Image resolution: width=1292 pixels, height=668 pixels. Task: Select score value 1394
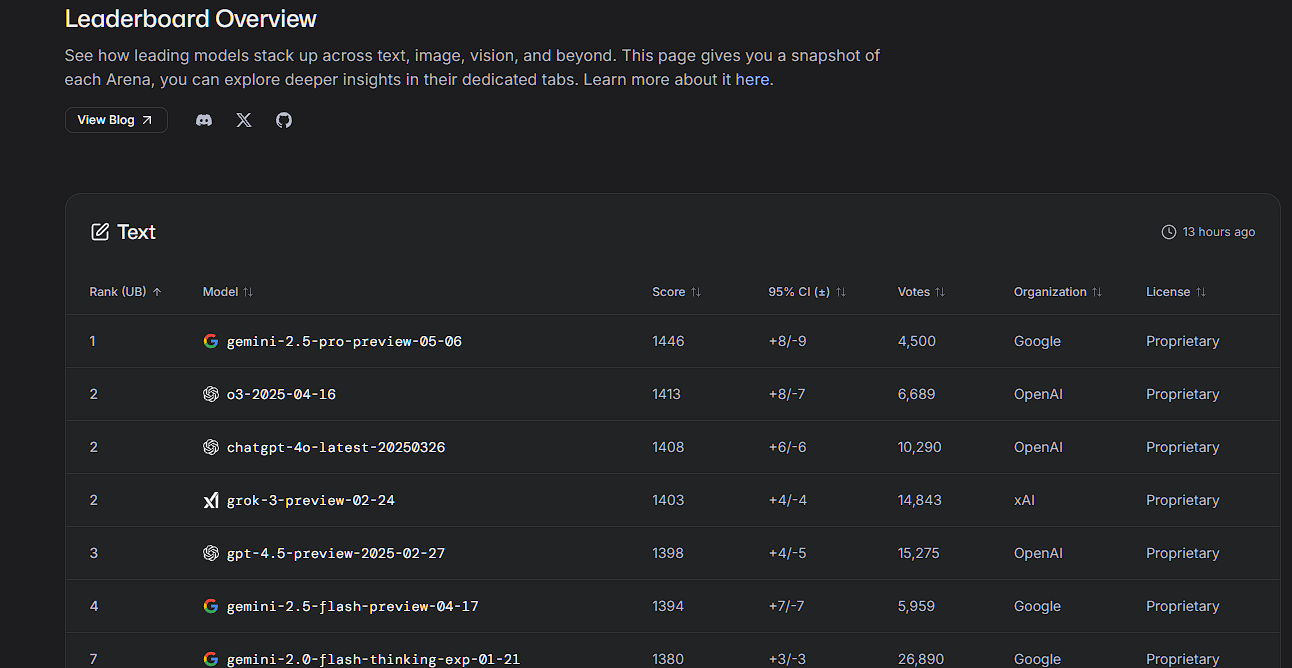pyautogui.click(x=668, y=606)
